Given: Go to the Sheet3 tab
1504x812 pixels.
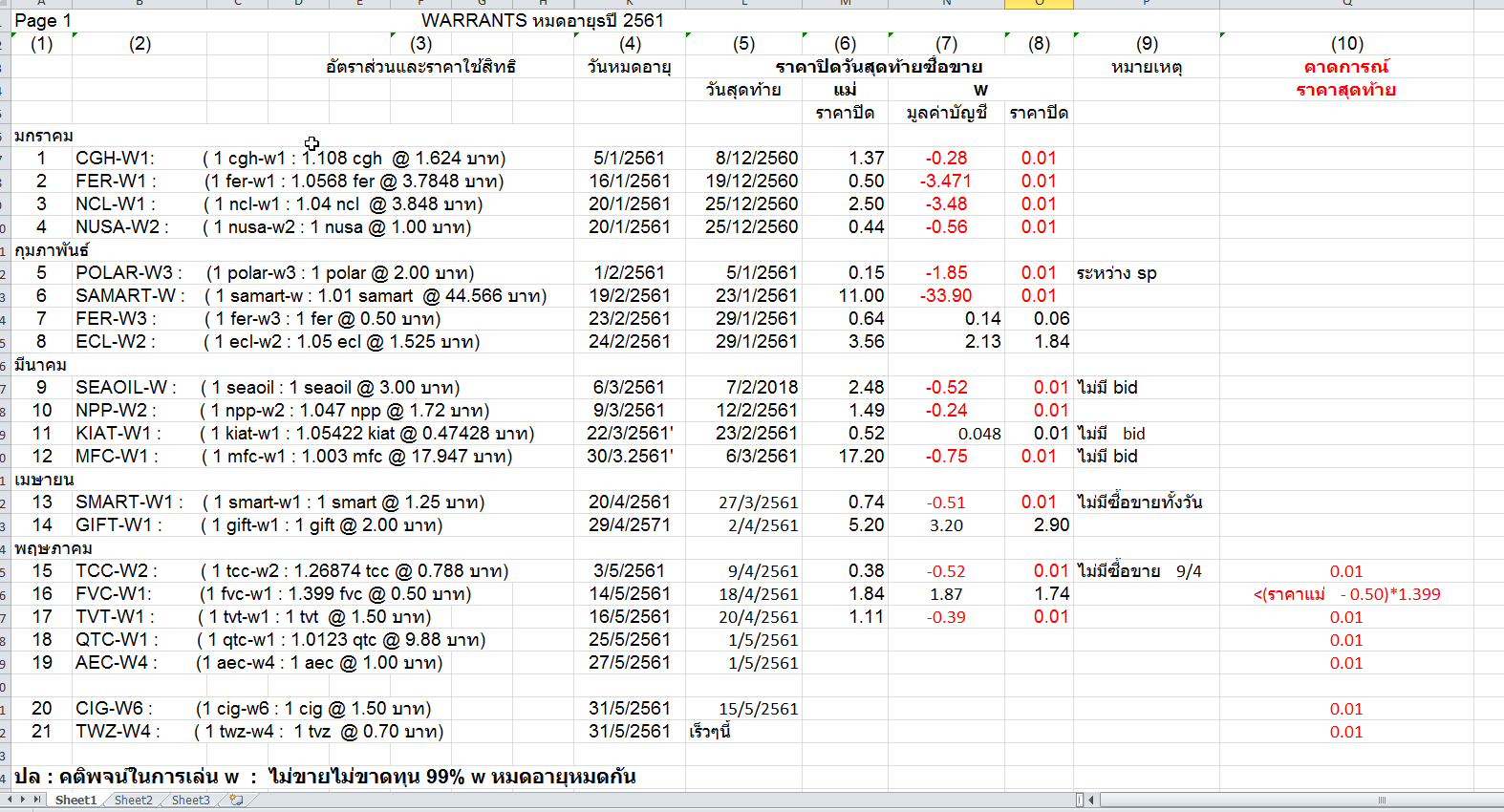Looking at the screenshot, I should (190, 800).
